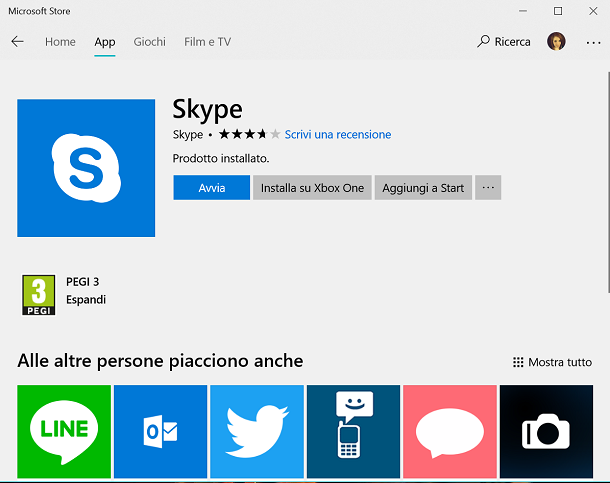Image resolution: width=610 pixels, height=483 pixels.
Task: Click 'Alle altre persone piacciono anche' heading
Action: [x=160, y=361]
